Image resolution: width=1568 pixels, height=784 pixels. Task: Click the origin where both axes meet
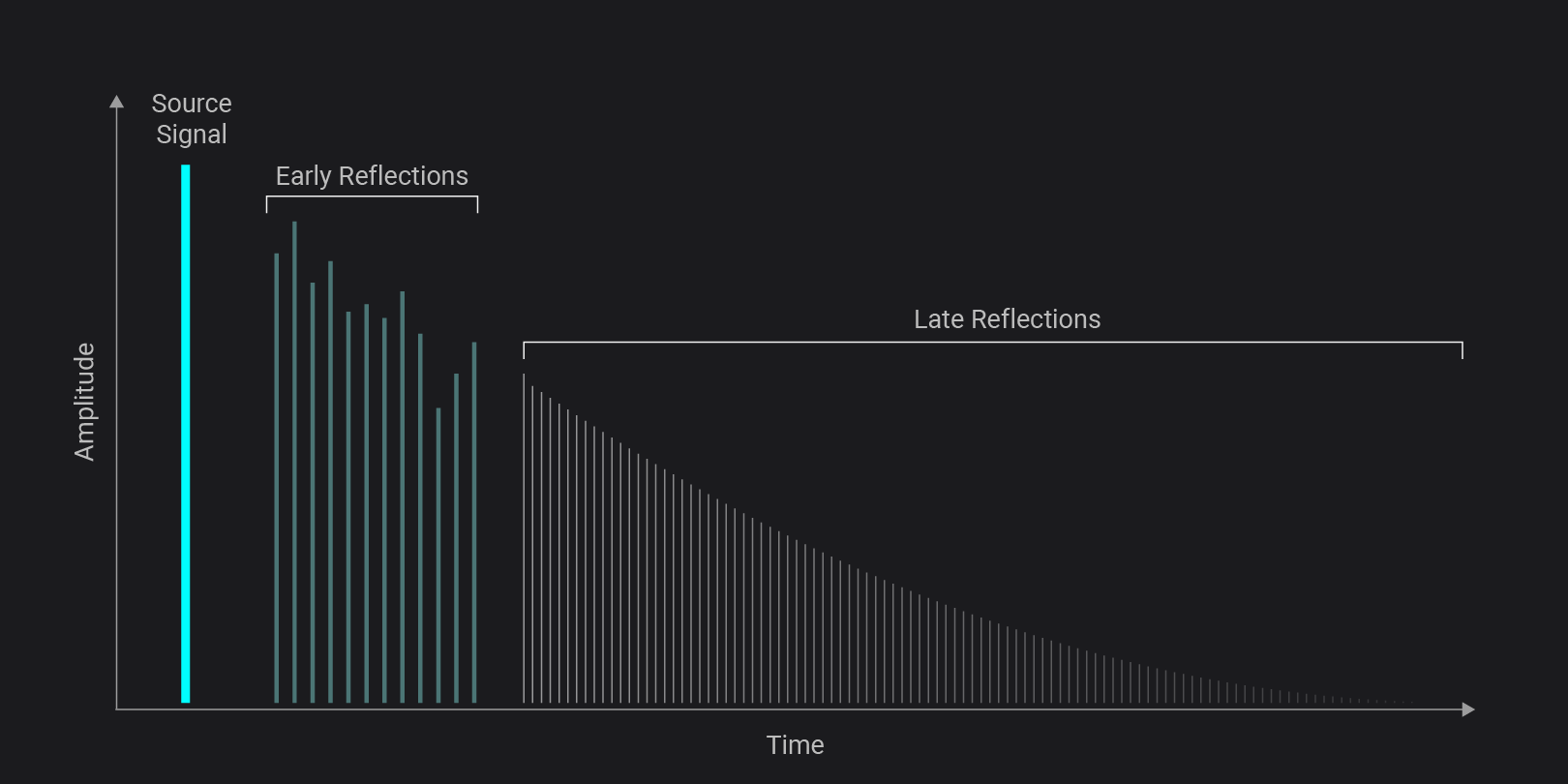pos(117,709)
